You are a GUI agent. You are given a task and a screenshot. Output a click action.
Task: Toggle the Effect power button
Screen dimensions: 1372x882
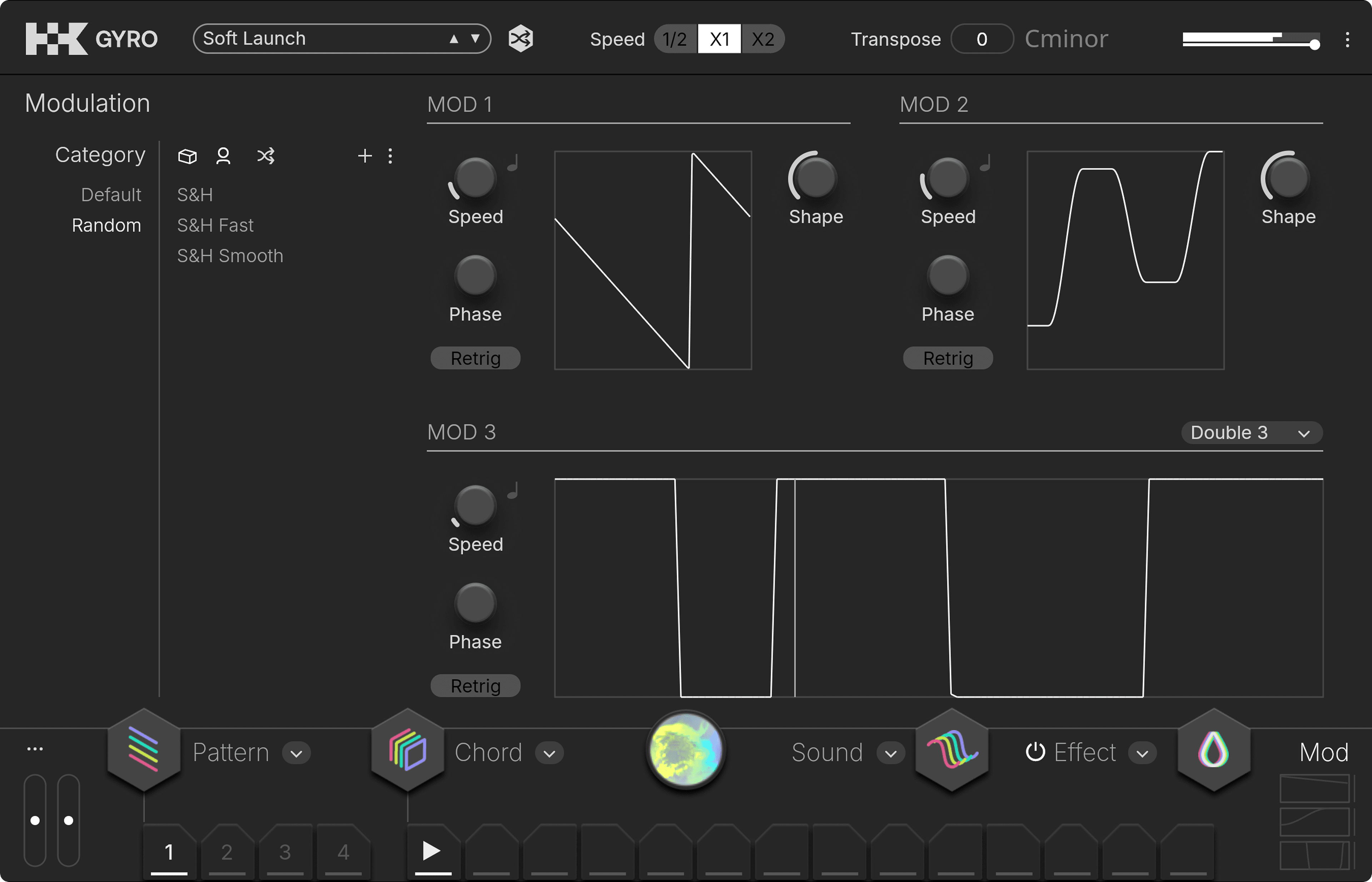click(x=1035, y=752)
